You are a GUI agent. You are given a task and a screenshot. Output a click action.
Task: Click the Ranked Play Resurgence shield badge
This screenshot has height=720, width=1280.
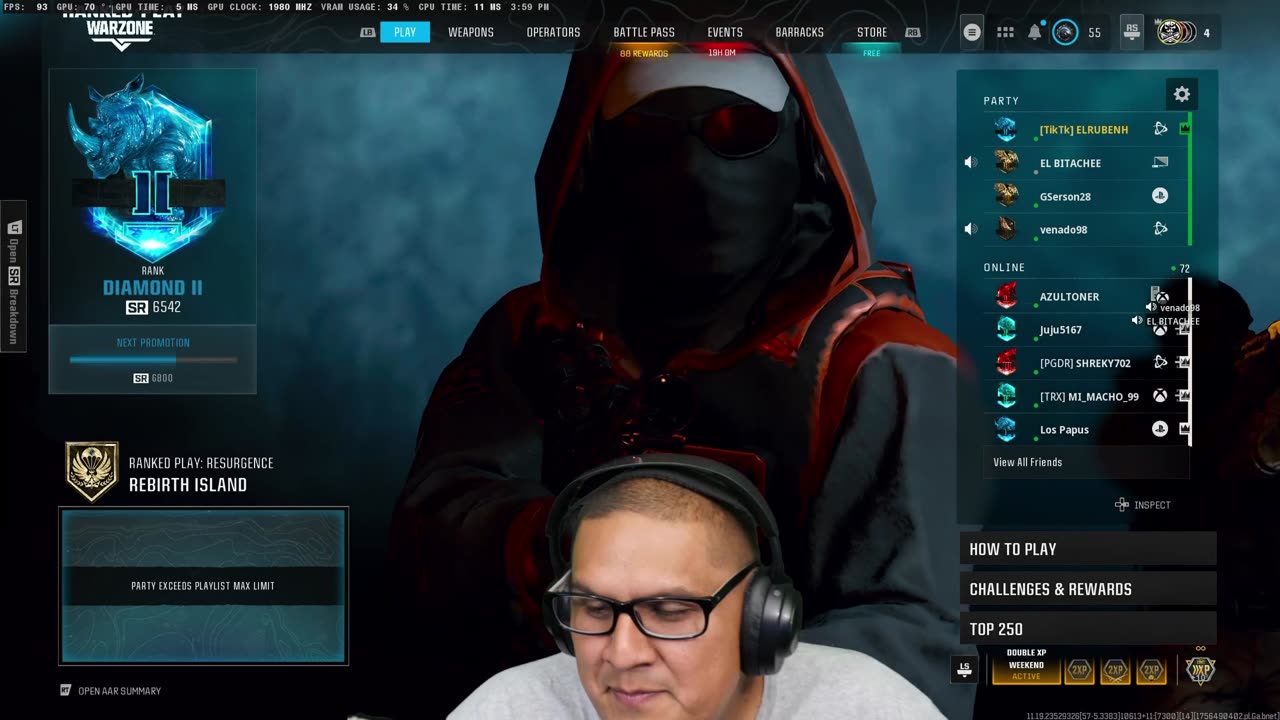92,472
